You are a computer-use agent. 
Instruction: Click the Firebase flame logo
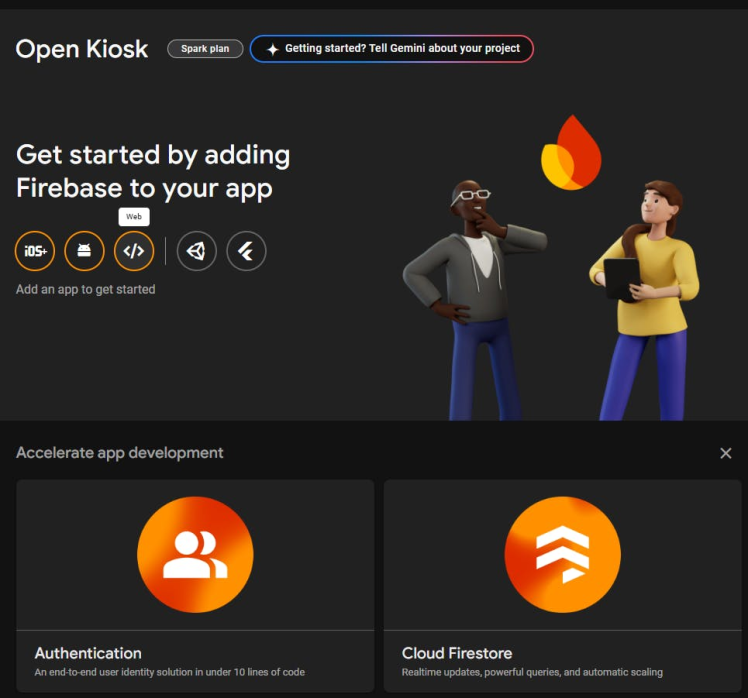coord(571,155)
